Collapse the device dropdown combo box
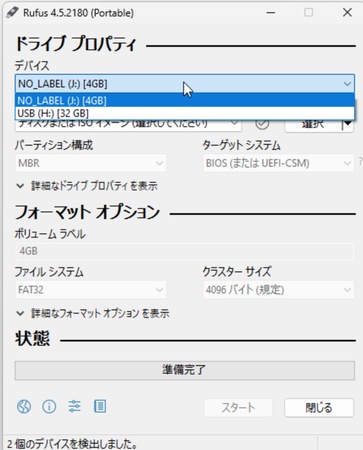The width and height of the screenshot is (363, 450). pos(185,84)
